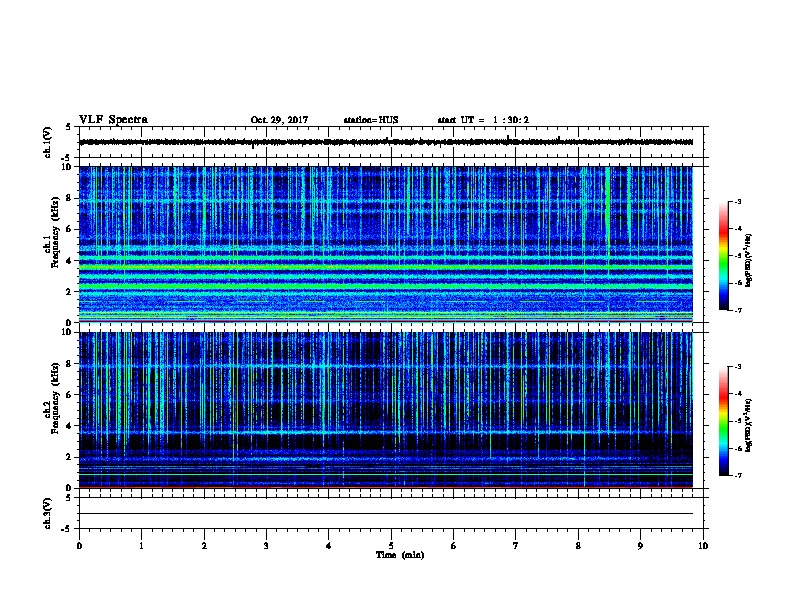
Task: Click the "ch.3(V)" axis label
Action: click(48, 513)
